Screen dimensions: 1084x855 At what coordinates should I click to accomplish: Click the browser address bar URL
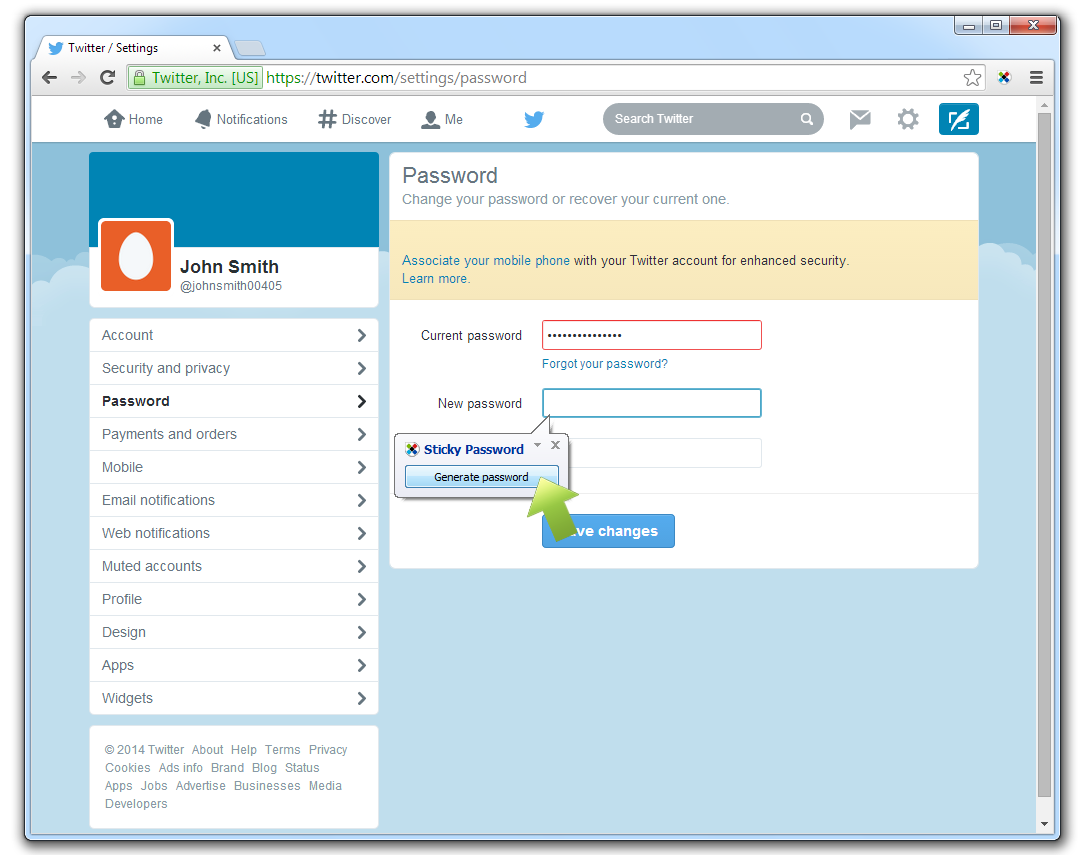(x=396, y=77)
